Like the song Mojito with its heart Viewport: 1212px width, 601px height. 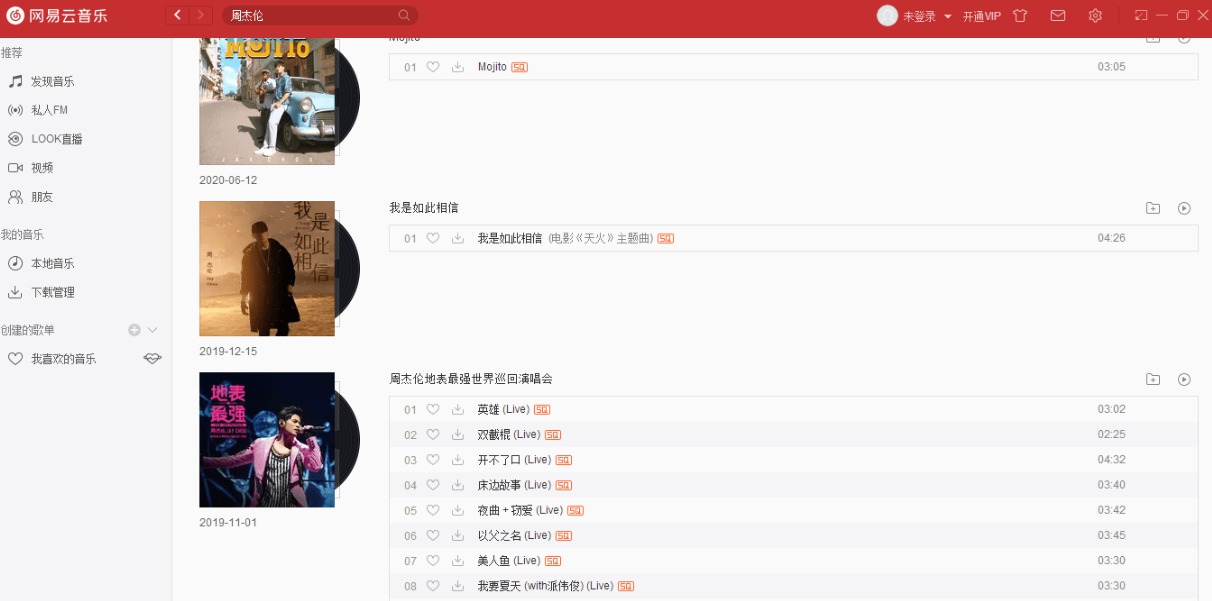(x=433, y=67)
